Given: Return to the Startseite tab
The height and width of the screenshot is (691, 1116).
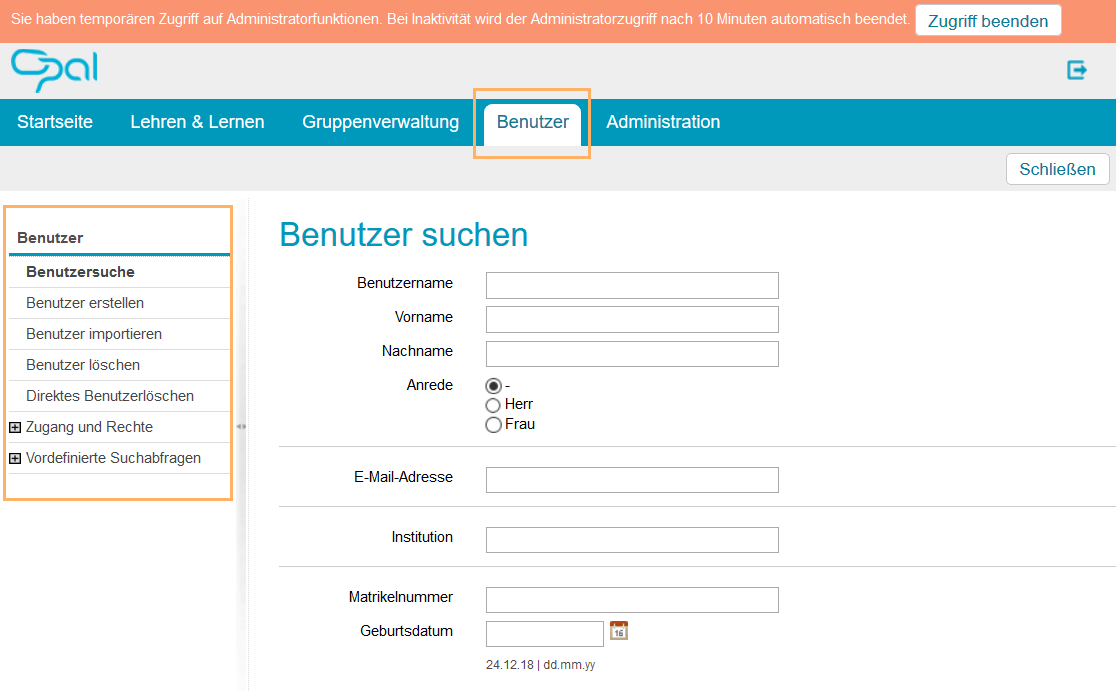Looking at the screenshot, I should (x=55, y=122).
